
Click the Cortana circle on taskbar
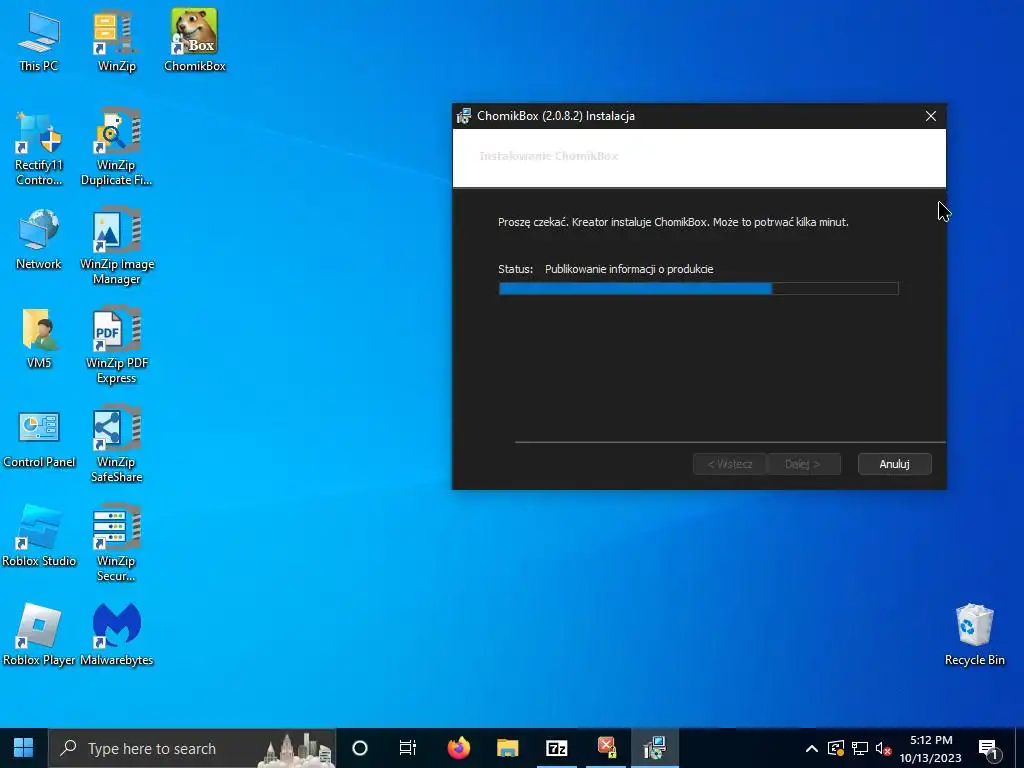(360, 748)
